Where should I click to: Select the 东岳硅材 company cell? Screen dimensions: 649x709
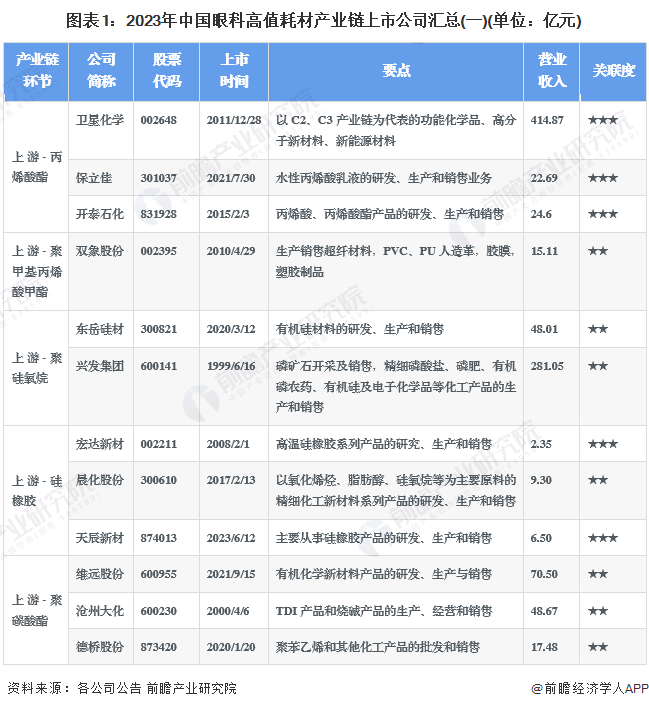(x=99, y=329)
